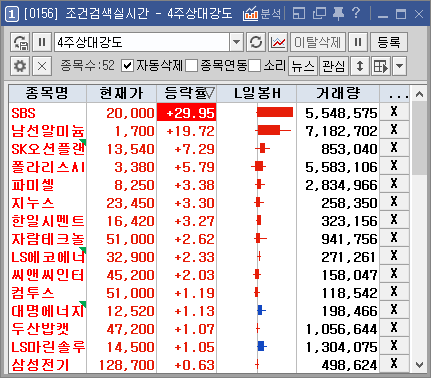
Task: Select the 두산밥캣 stock name
Action: [40, 329]
